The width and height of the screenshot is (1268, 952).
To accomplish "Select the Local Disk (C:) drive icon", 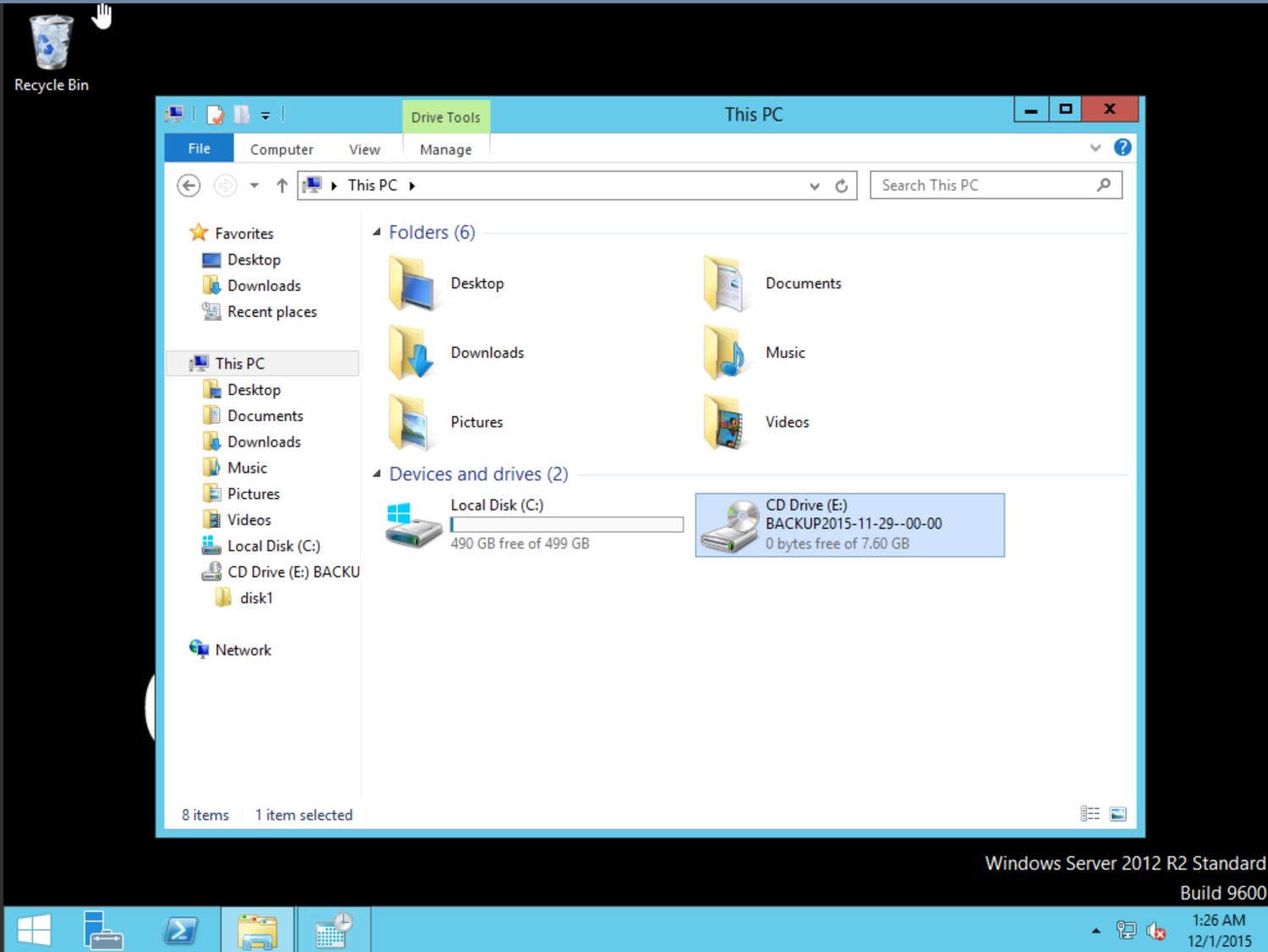I will (x=414, y=525).
